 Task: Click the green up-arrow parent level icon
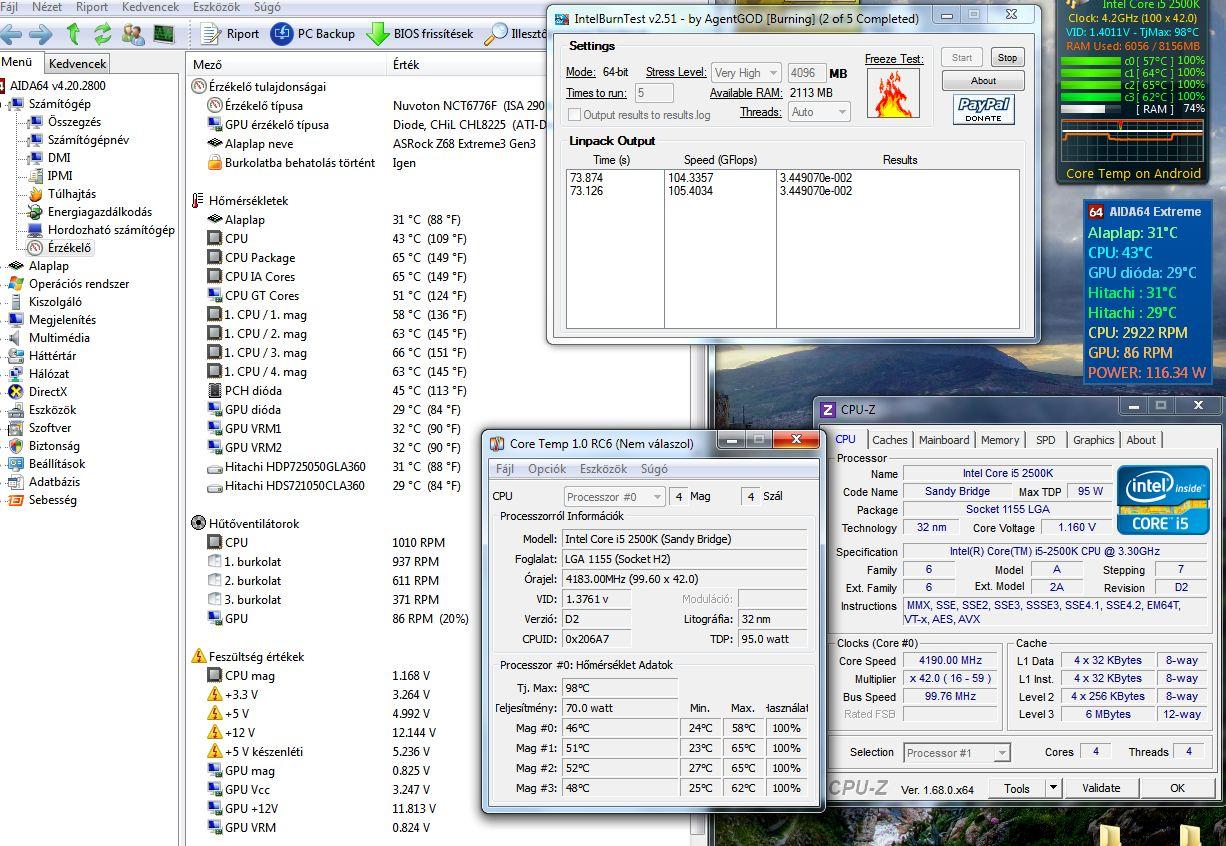point(73,33)
